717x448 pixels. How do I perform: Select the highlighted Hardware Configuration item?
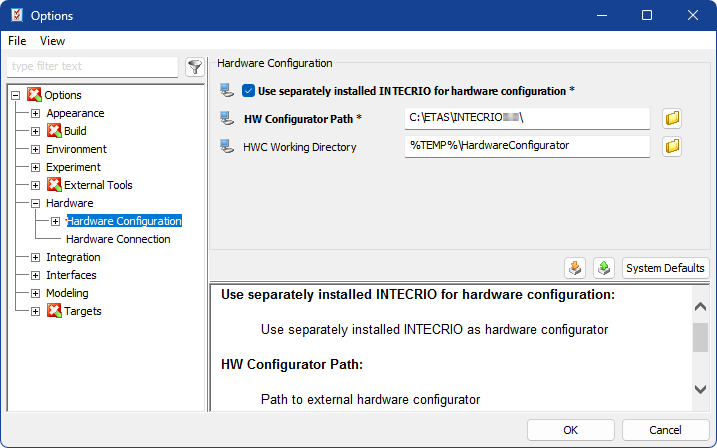pyautogui.click(x=124, y=221)
